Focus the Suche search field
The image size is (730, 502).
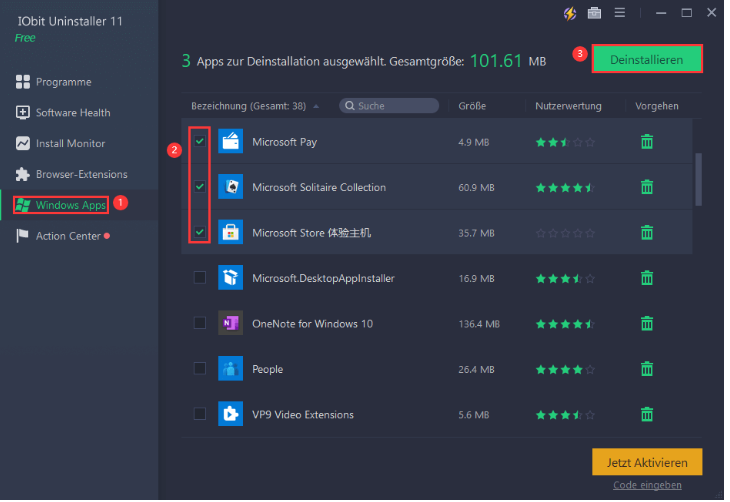tap(389, 106)
